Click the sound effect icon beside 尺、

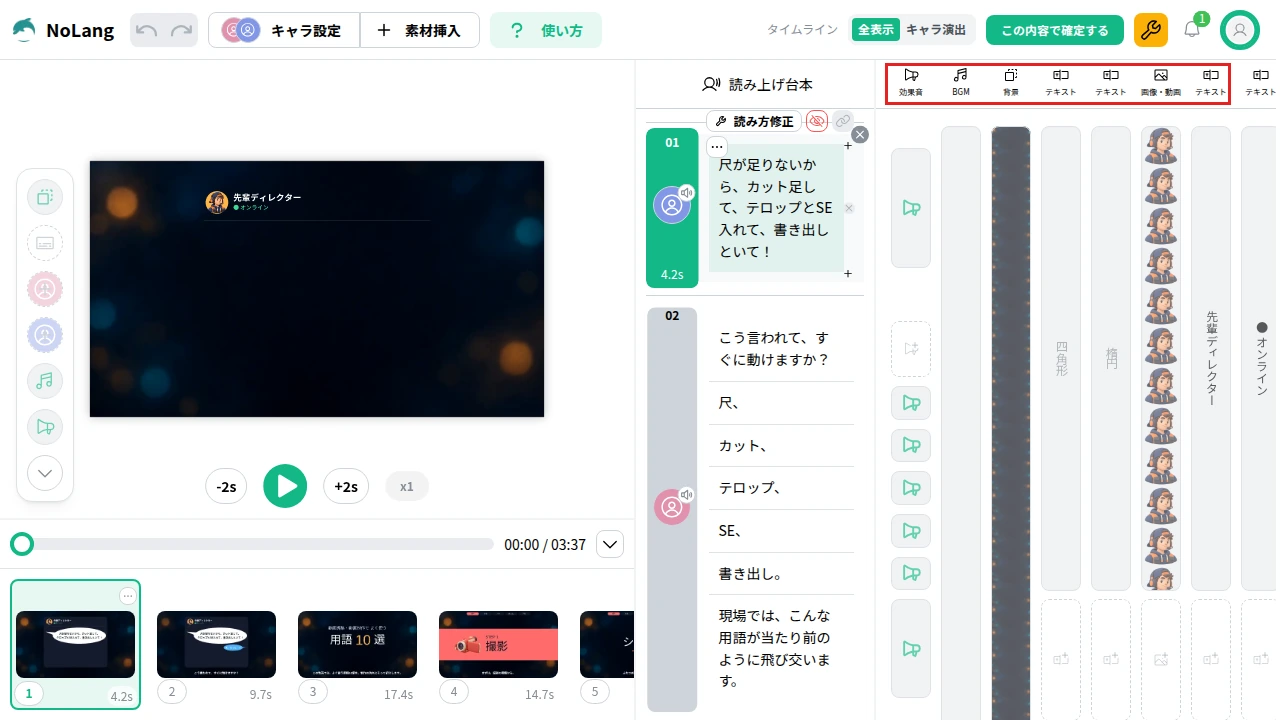911,403
